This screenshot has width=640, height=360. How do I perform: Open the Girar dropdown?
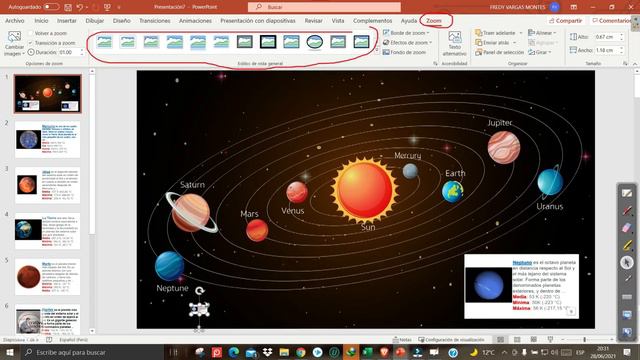pyautogui.click(x=540, y=52)
